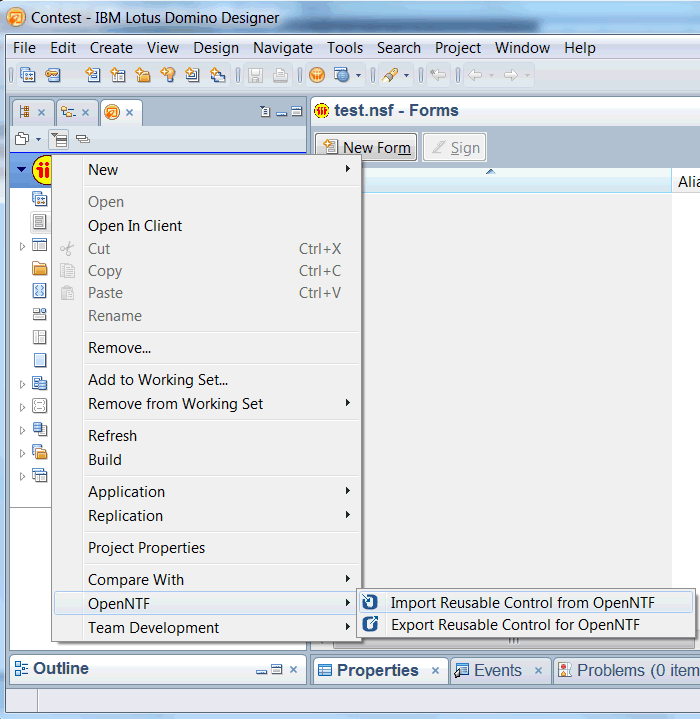This screenshot has height=719, width=700.
Task: Click the new view toolbar icon with table
Action: point(118,75)
